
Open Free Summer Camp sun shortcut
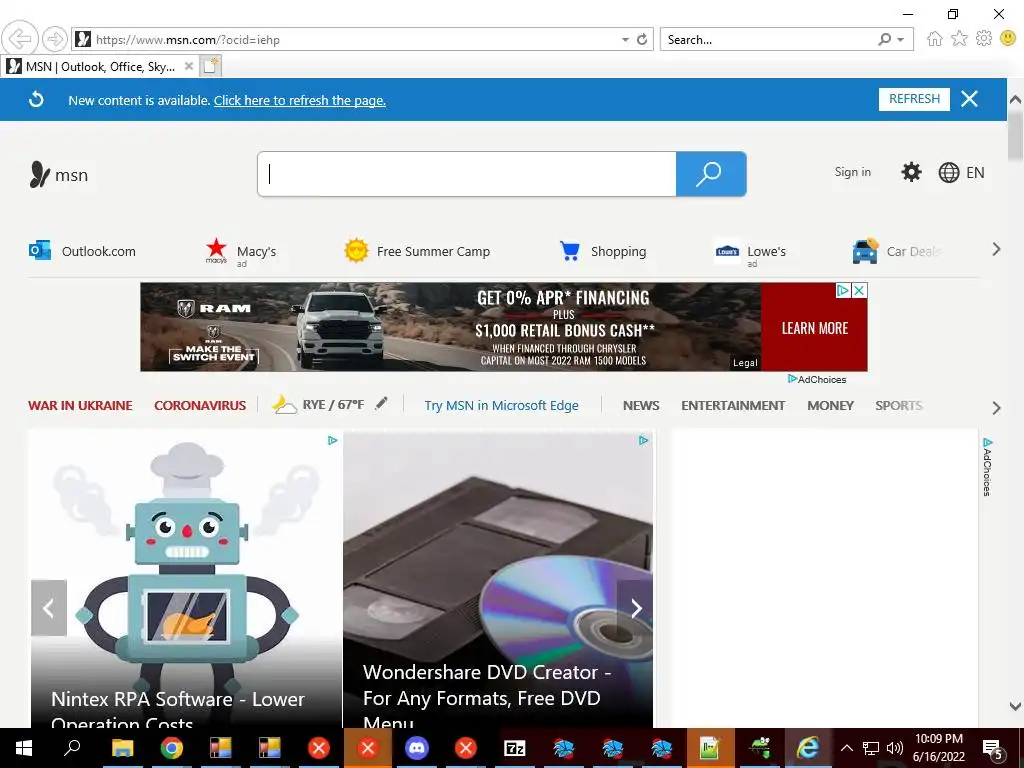417,251
